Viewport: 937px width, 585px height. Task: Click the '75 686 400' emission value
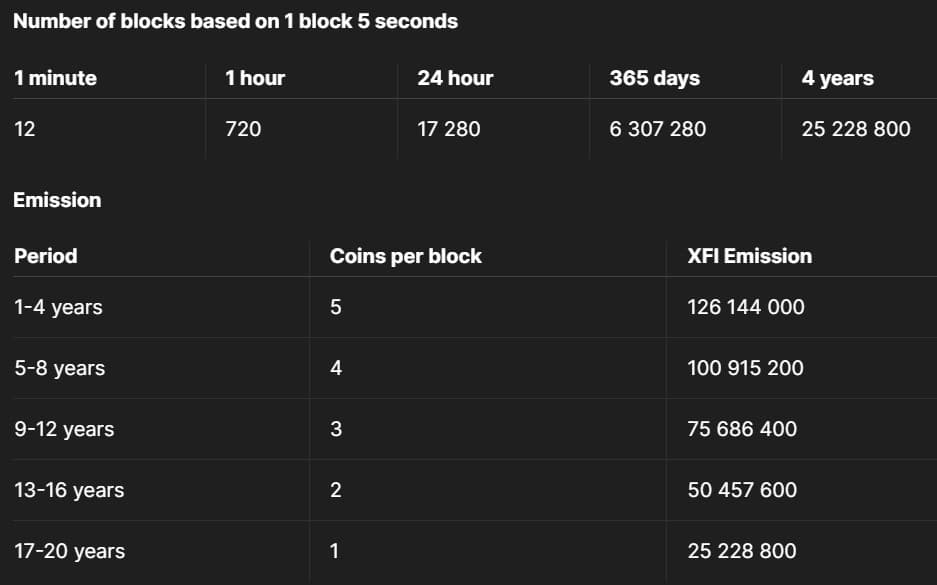(x=742, y=429)
